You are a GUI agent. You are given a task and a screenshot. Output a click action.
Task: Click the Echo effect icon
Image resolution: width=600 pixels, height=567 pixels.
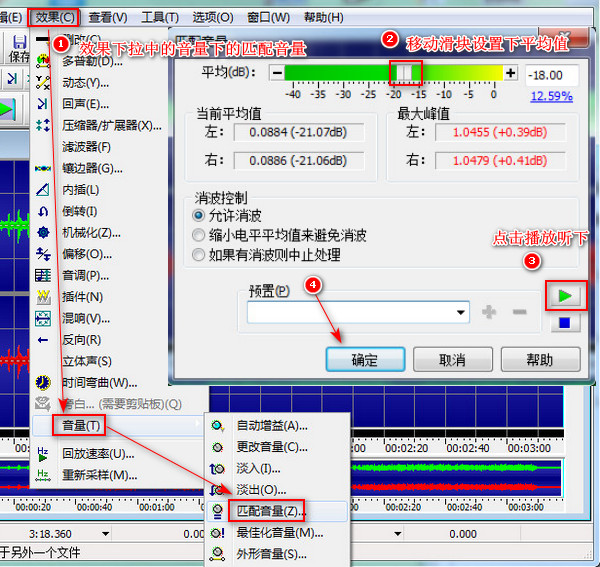click(43, 104)
